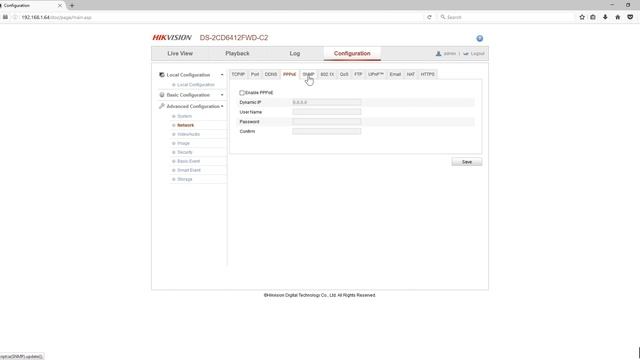Image resolution: width=640 pixels, height=360 pixels.
Task: Select the PPPoE network tab
Action: click(x=289, y=74)
